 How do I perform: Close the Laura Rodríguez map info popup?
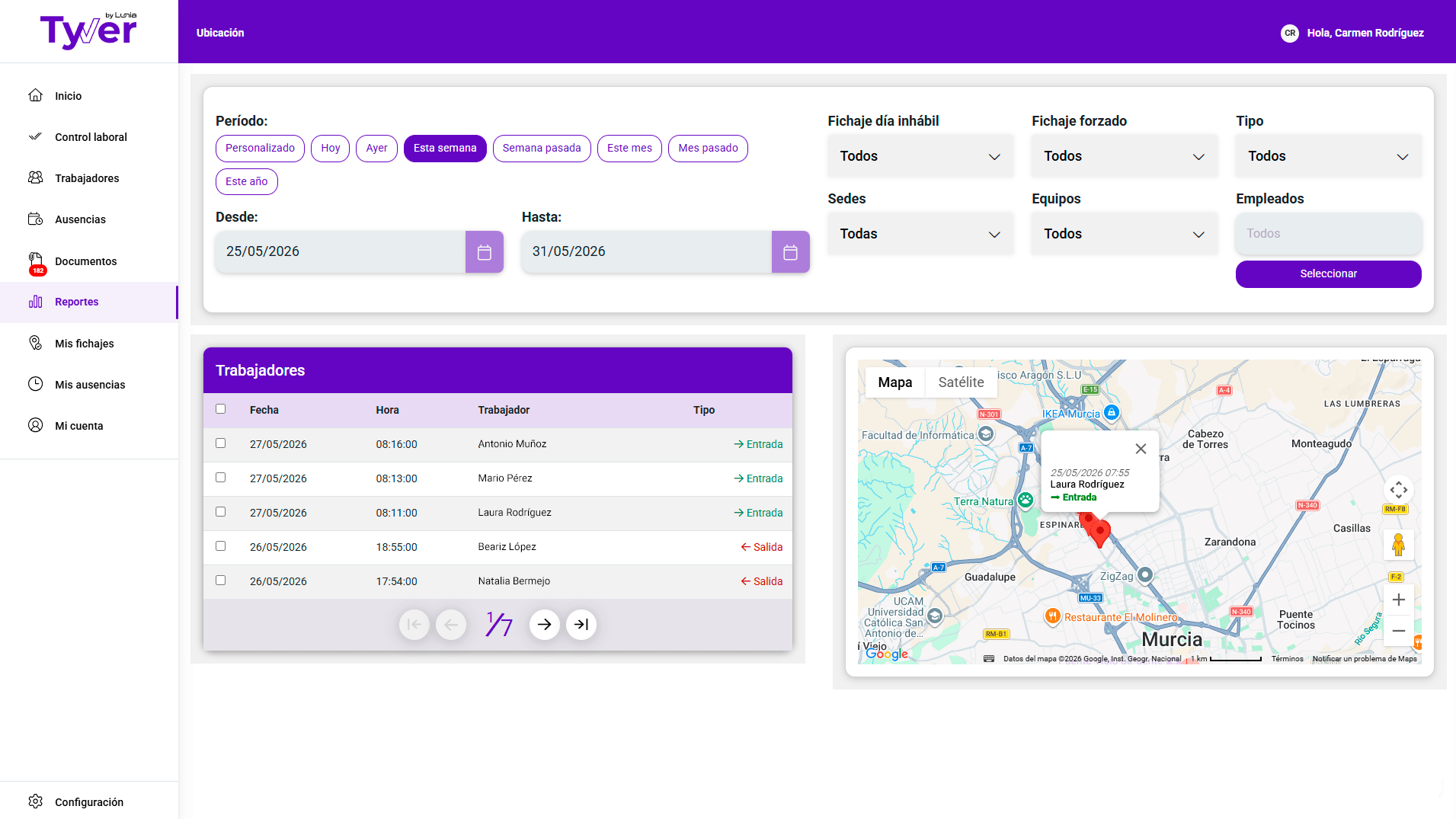click(1141, 449)
